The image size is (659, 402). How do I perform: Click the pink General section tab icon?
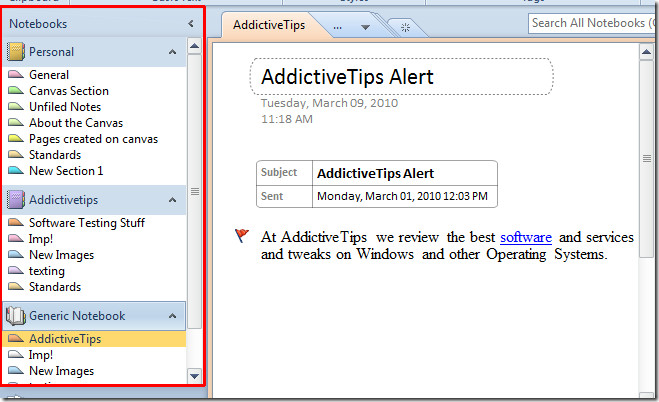(x=16, y=75)
